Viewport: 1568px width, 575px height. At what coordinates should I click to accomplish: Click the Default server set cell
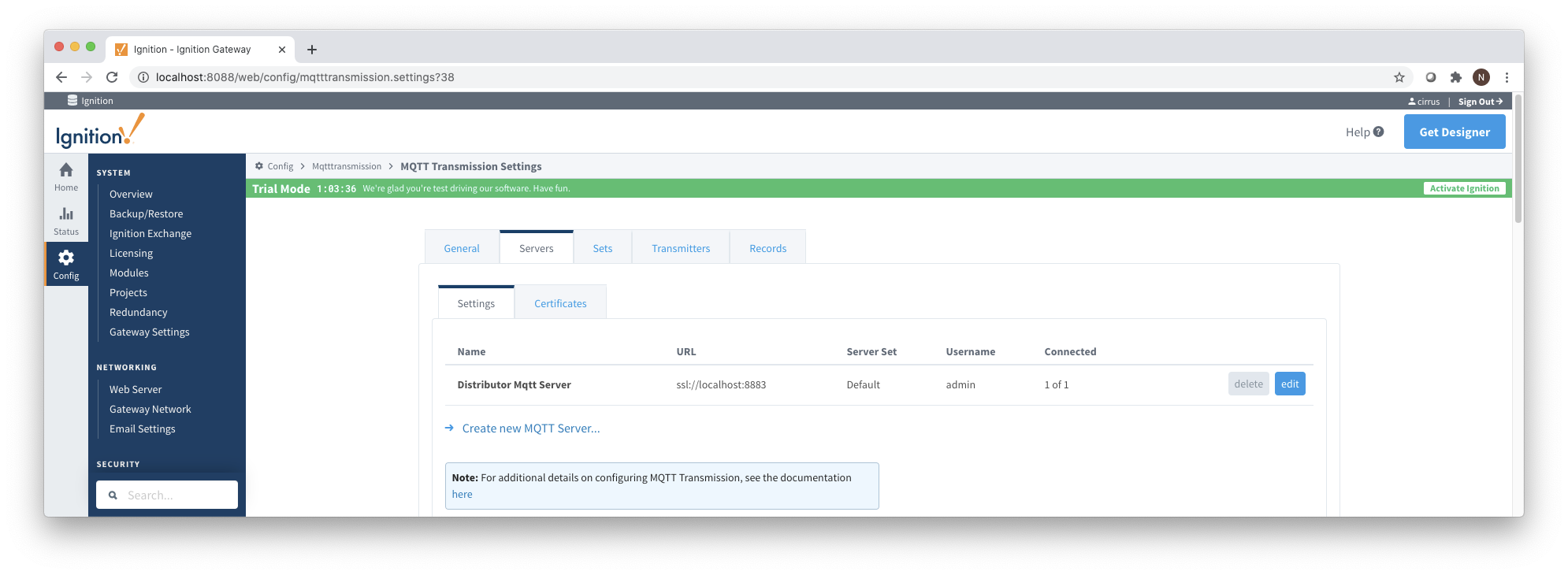pyautogui.click(x=863, y=384)
